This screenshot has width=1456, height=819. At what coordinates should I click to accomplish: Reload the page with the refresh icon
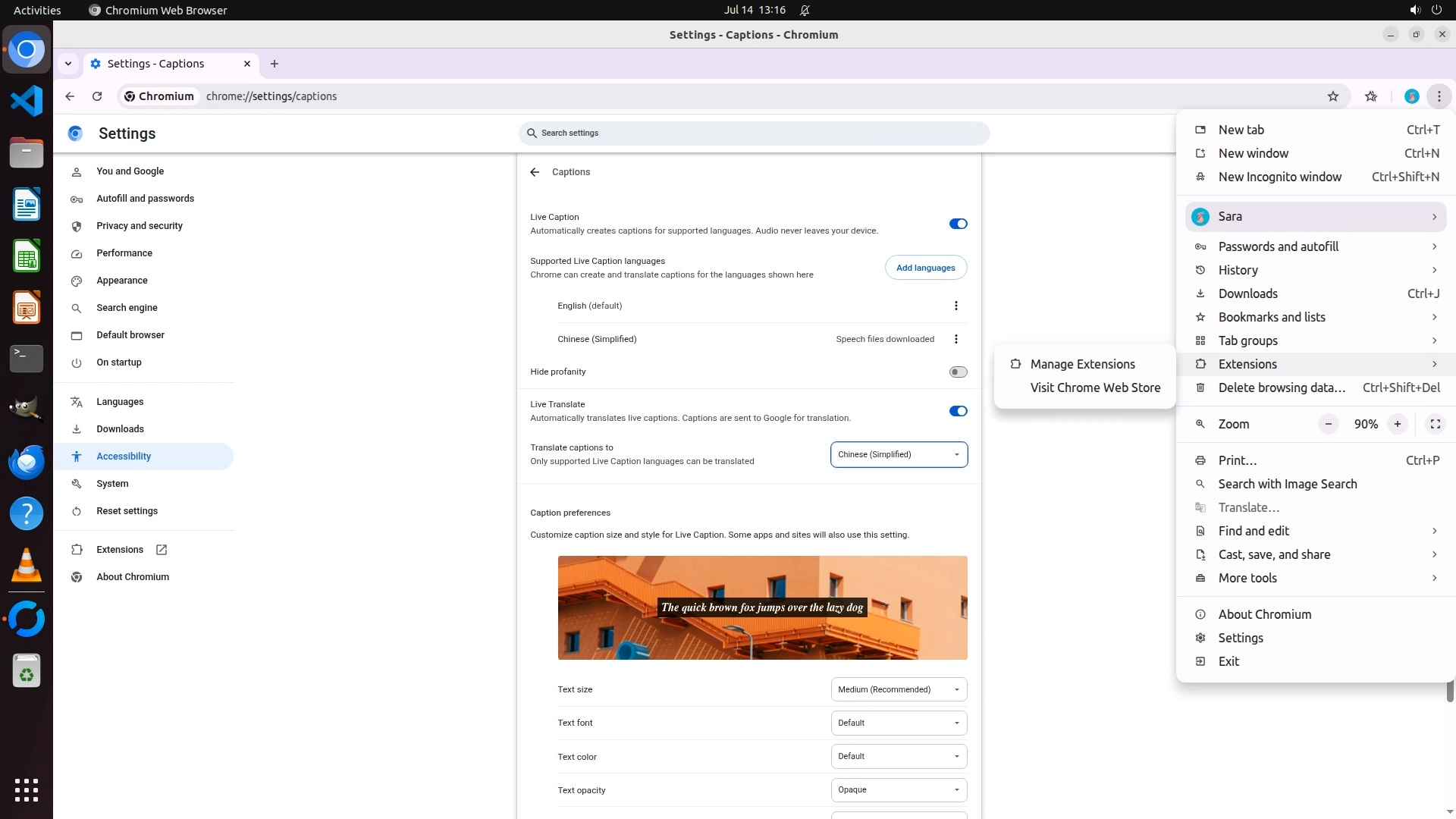click(97, 96)
